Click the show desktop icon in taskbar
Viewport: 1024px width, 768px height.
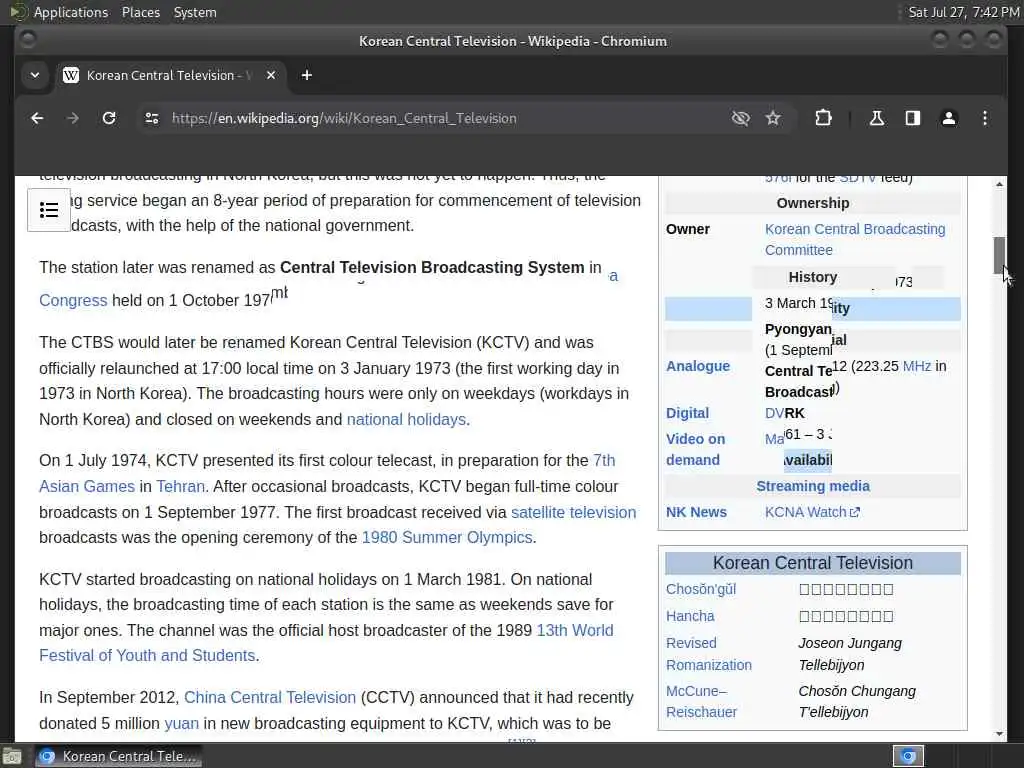point(12,756)
